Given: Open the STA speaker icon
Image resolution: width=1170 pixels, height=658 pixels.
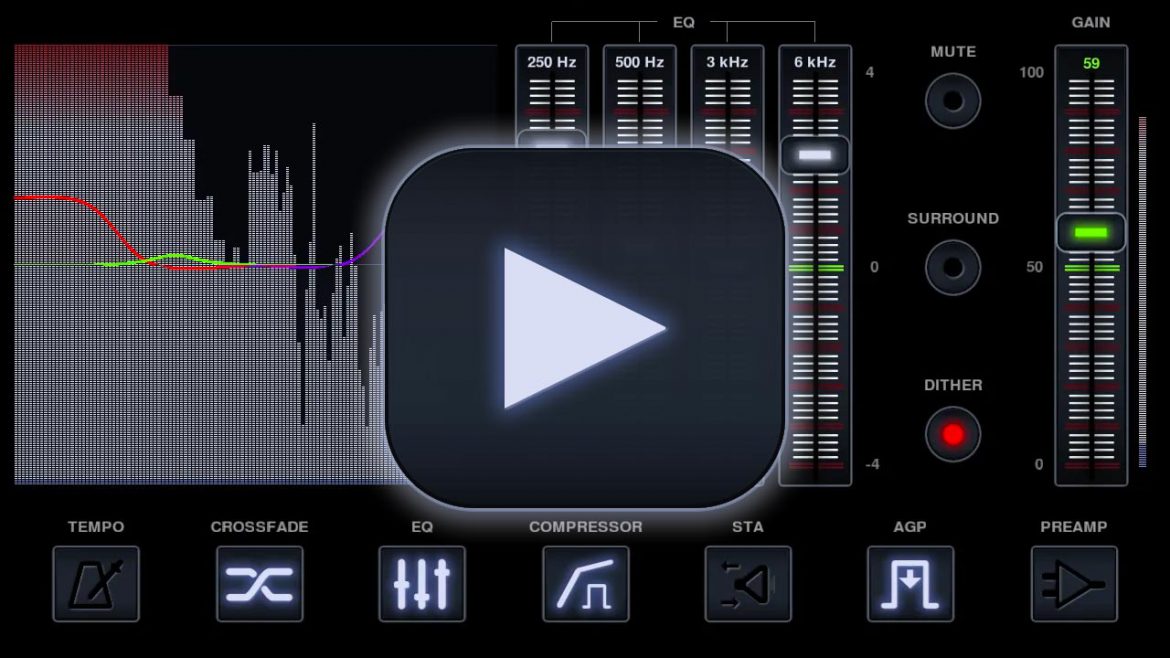Looking at the screenshot, I should coord(748,584).
